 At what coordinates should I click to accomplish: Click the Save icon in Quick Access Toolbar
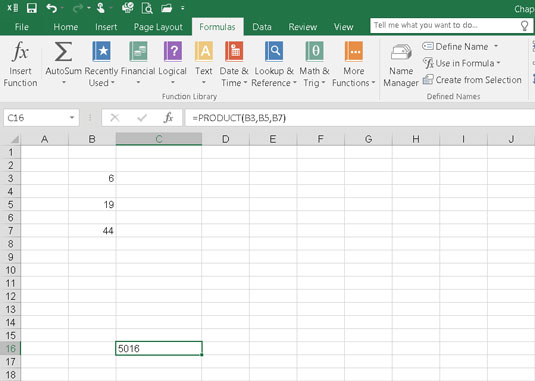(x=32, y=8)
